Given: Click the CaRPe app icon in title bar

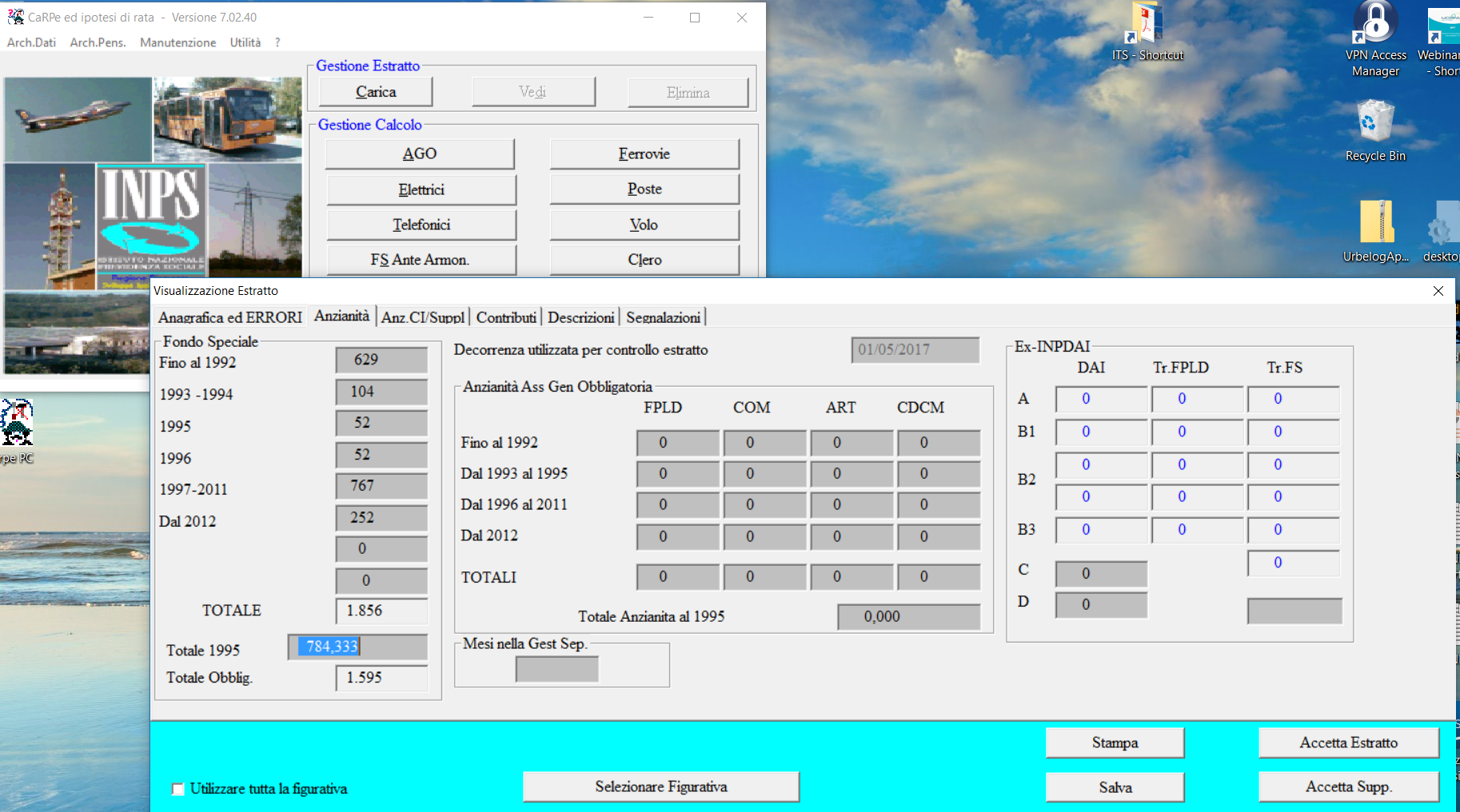Looking at the screenshot, I should click(15, 17).
